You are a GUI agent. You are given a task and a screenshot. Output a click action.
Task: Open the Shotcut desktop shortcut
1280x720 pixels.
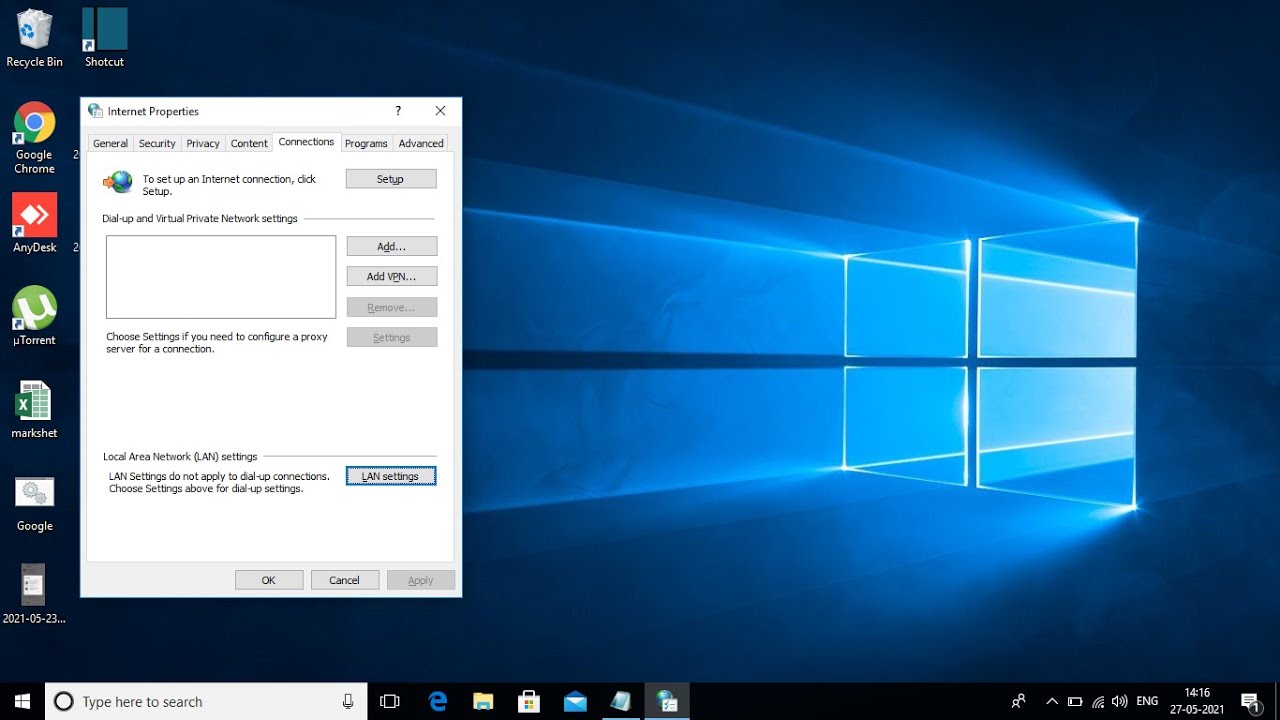[x=104, y=38]
